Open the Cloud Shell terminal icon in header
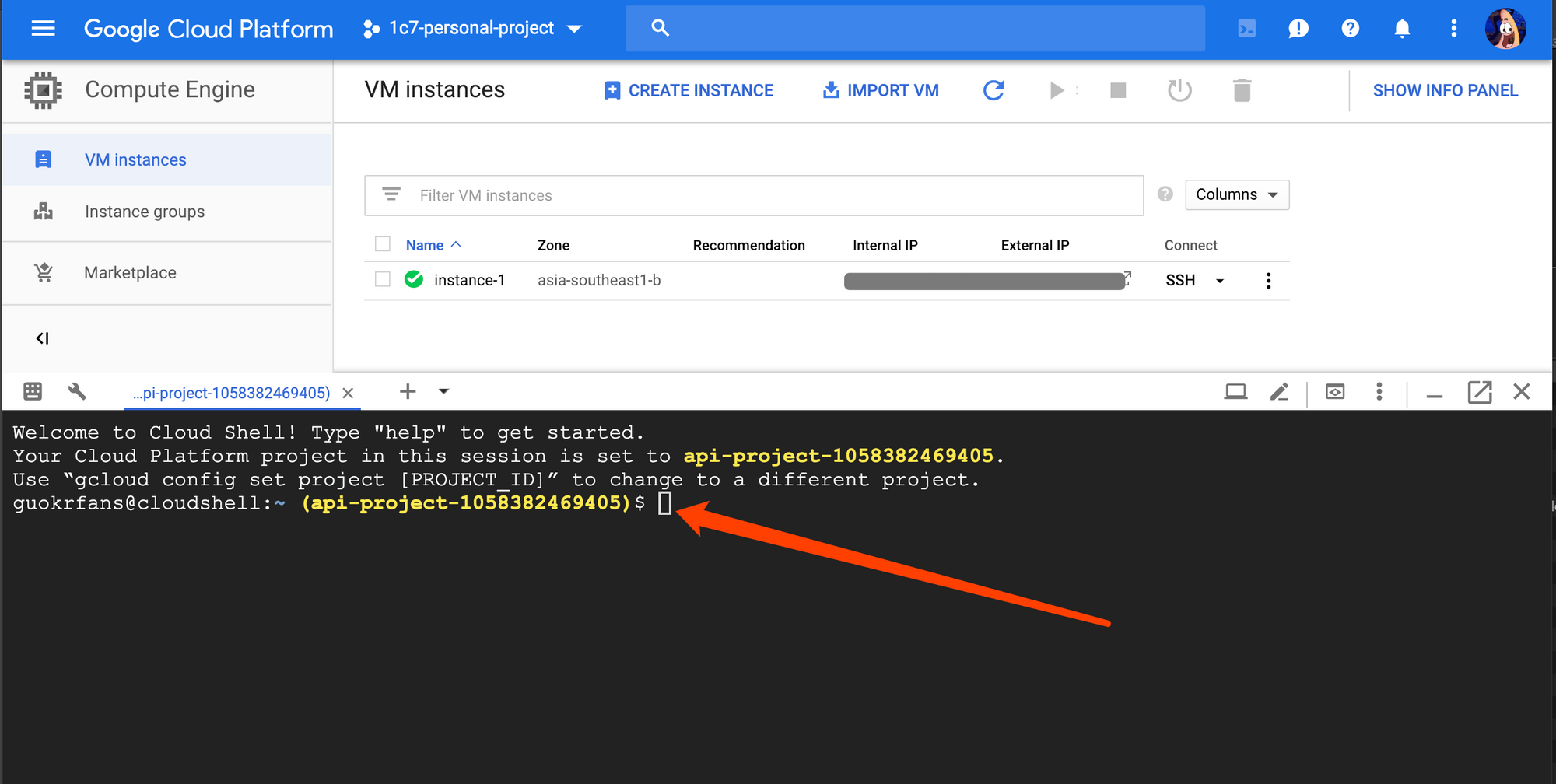The height and width of the screenshot is (784, 1556). [1247, 28]
